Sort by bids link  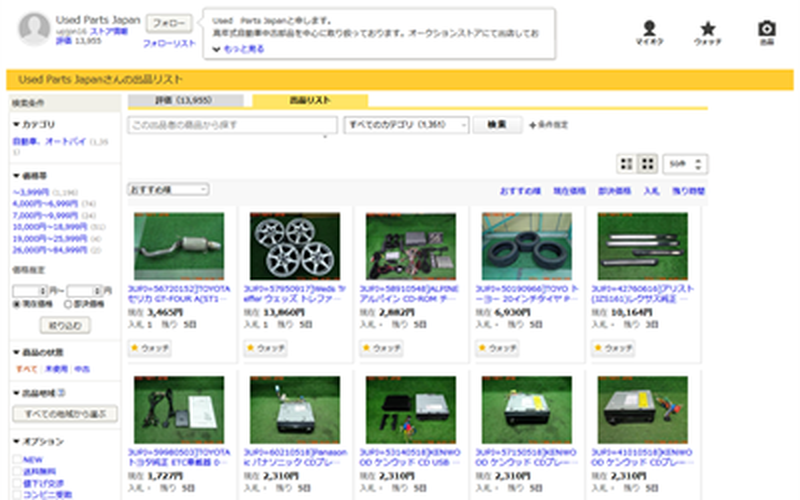(x=652, y=191)
